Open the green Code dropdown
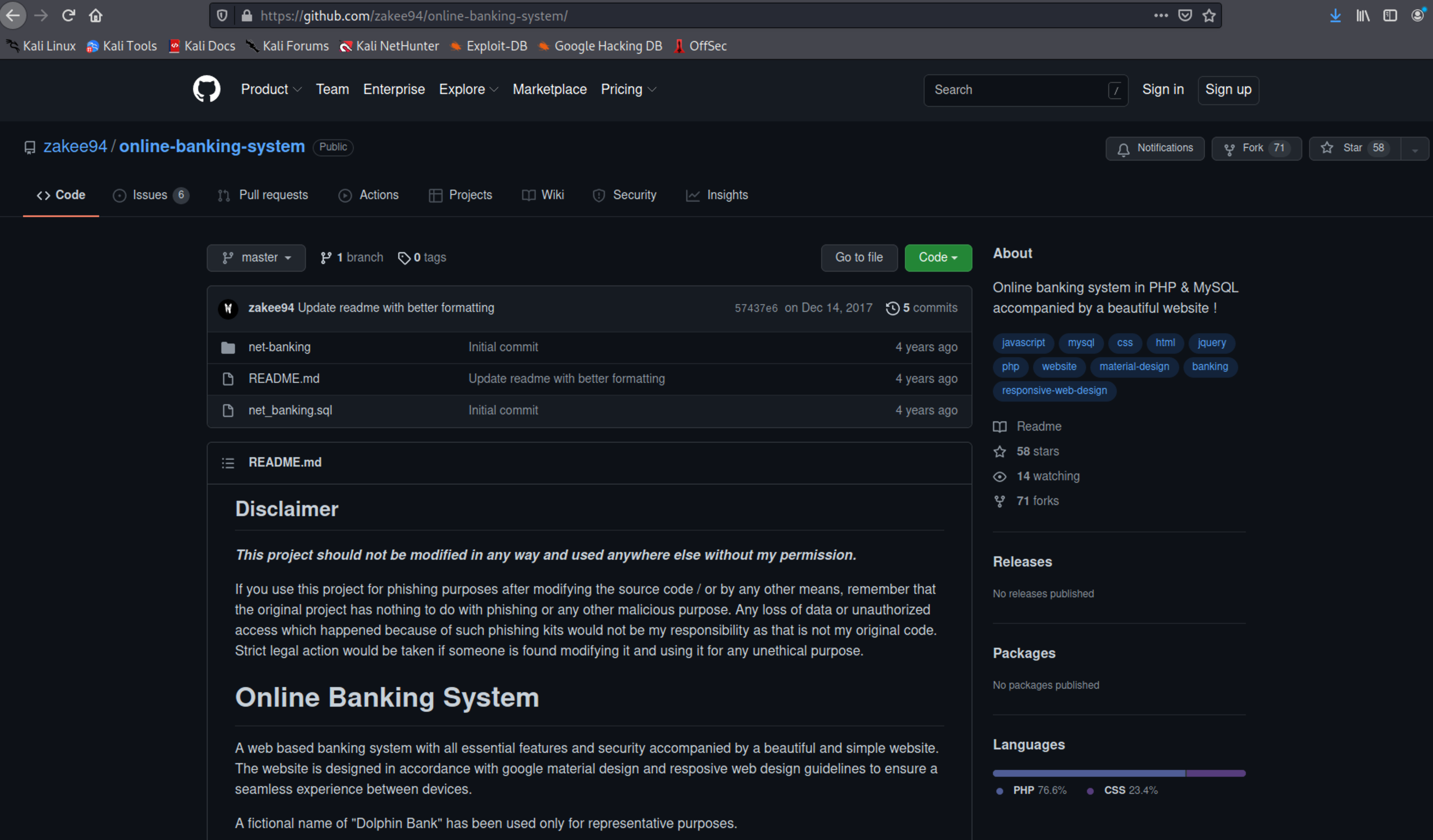 pos(938,258)
